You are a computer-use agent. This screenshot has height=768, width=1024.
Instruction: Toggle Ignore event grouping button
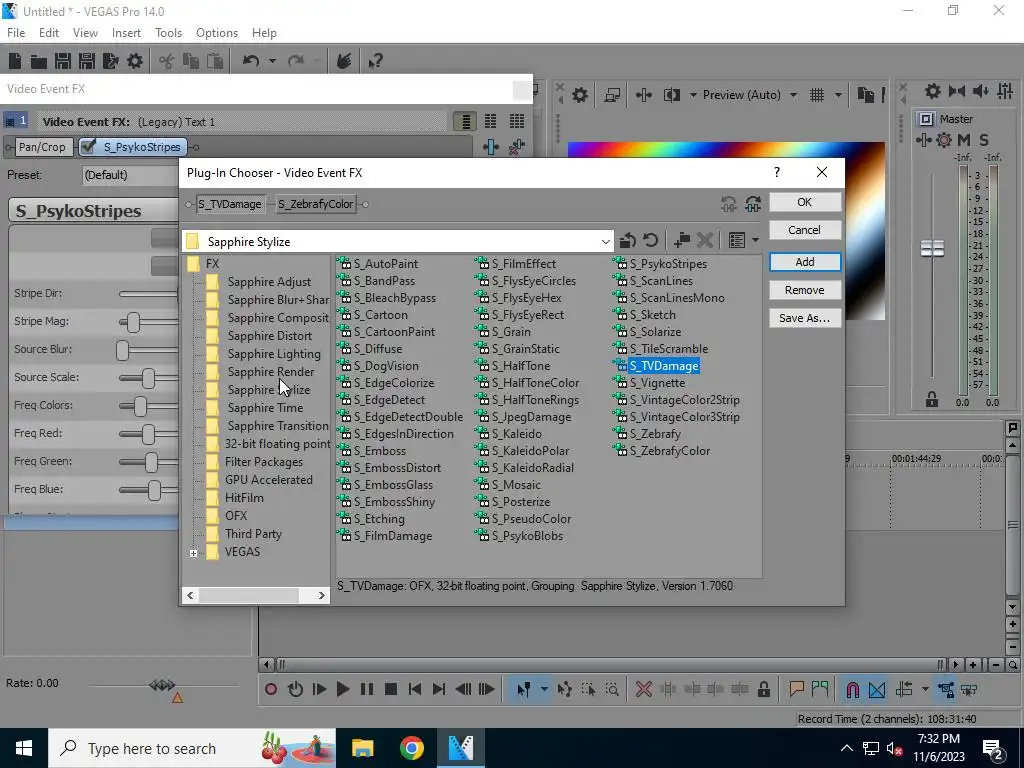pyautogui.click(x=970, y=689)
